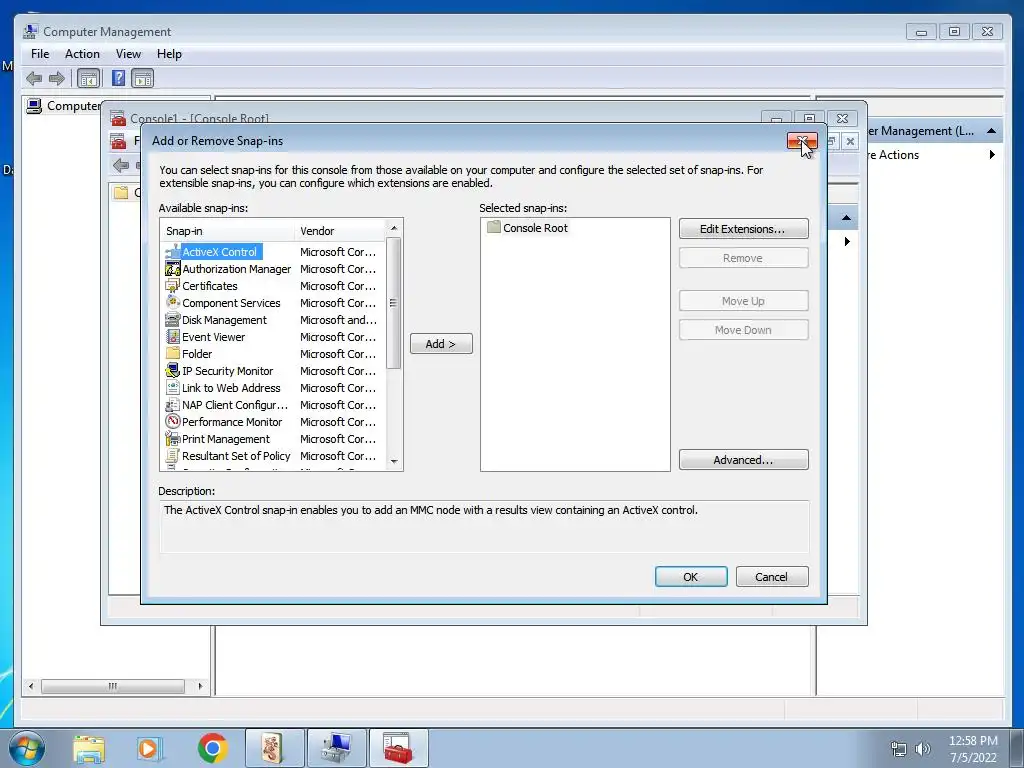Switch to the red toolbox MMC taskbar item
Screen dimensions: 1024x768
click(x=398, y=748)
